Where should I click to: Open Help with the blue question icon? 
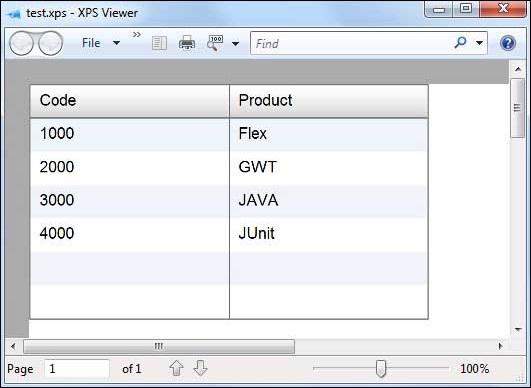(508, 43)
